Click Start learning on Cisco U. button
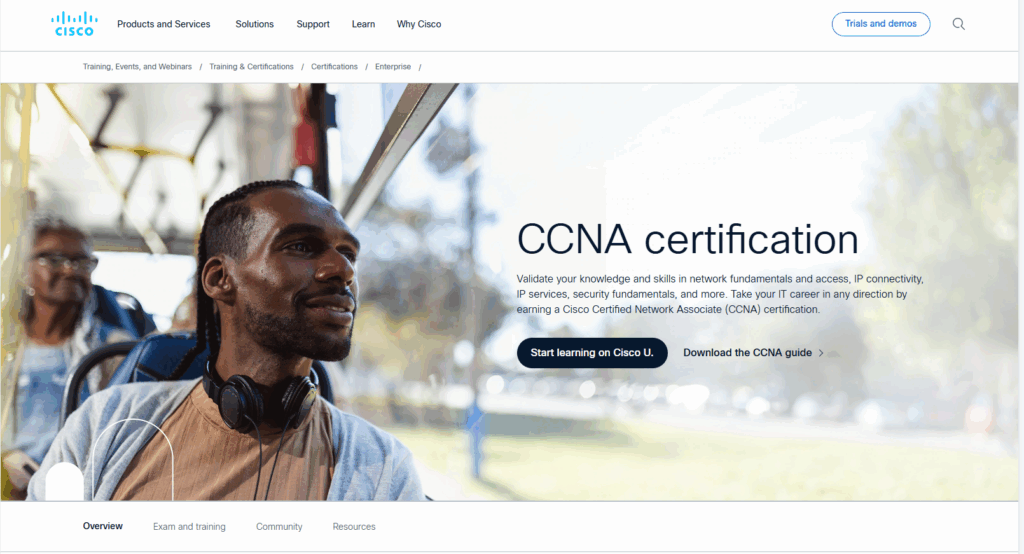1024x554 pixels. pos(592,353)
